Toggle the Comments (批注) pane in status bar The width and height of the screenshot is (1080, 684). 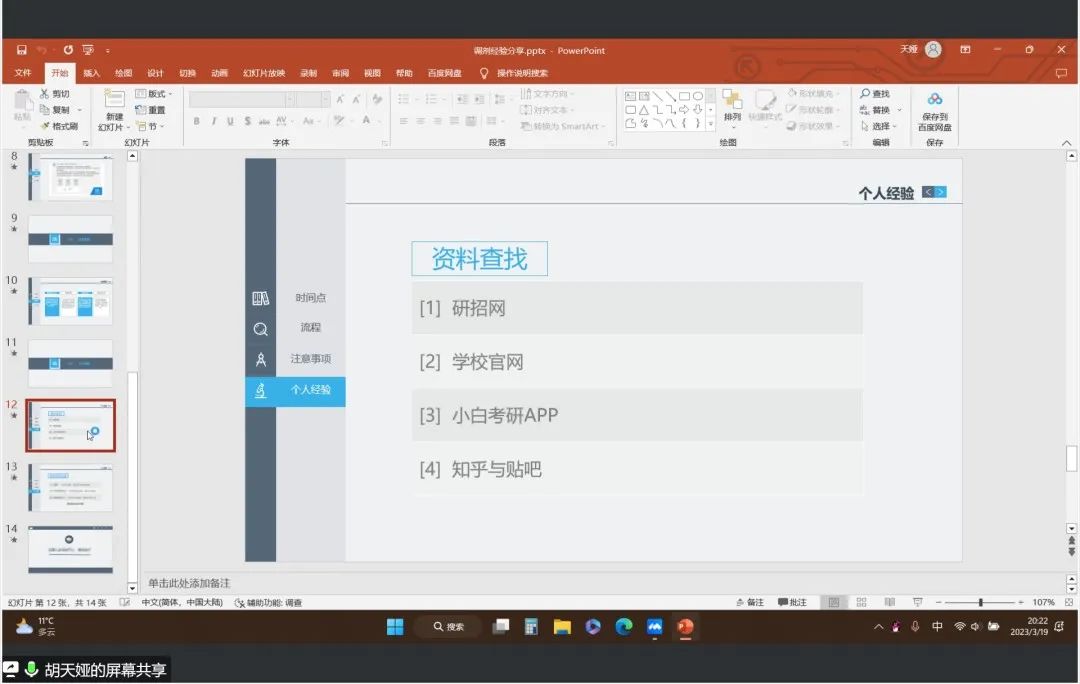[791, 603]
